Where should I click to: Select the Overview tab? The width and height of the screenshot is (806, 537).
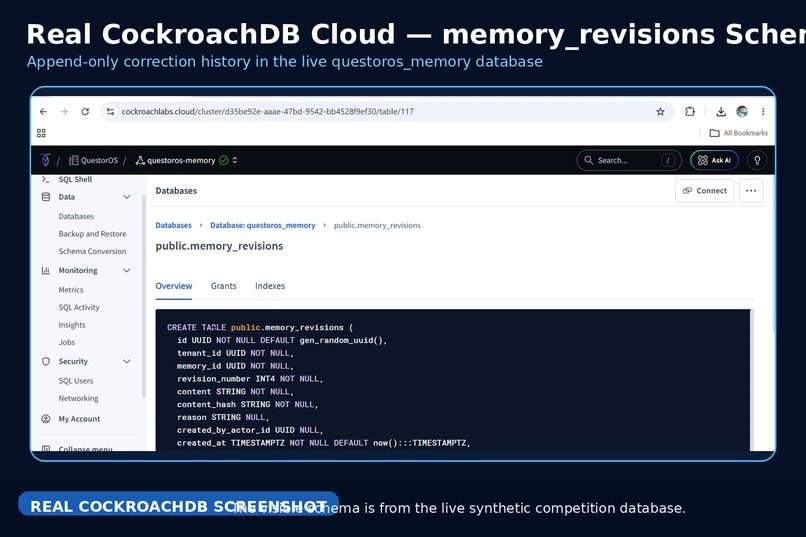pos(174,286)
